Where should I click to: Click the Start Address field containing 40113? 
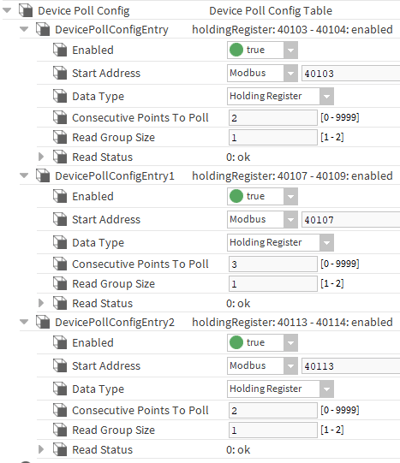tap(351, 366)
